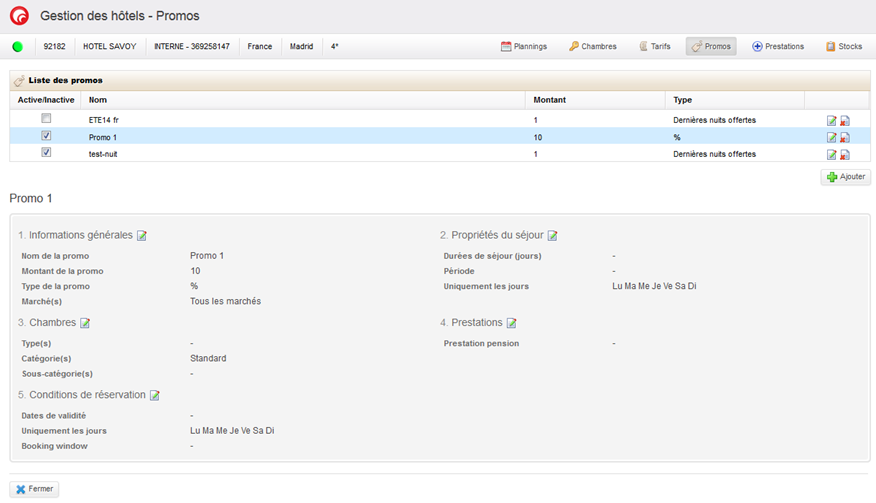Click edit icon for test-nuit promo
Screen dimensions: 876x503
[x=832, y=155]
